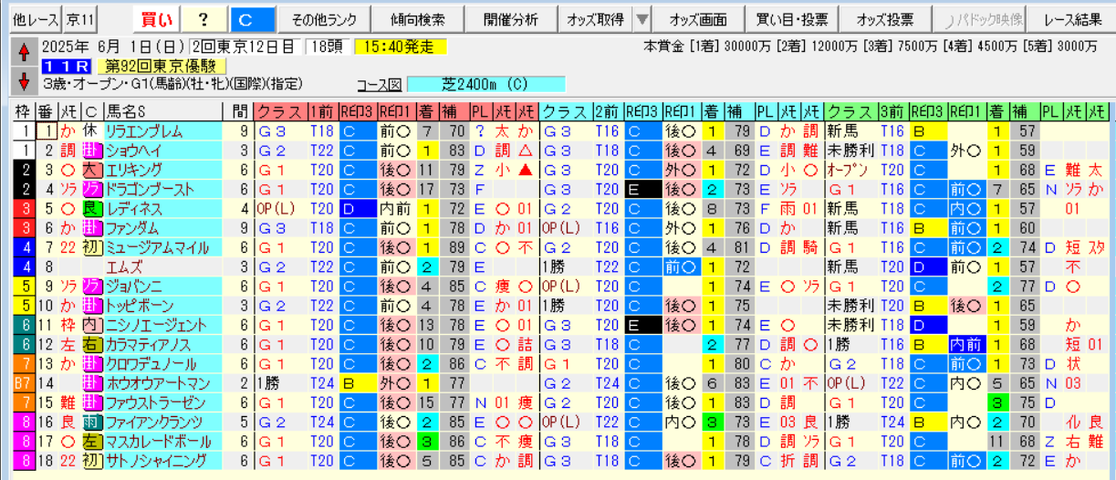
Task: Click the red down arrow race navigator
Action: click(23, 80)
